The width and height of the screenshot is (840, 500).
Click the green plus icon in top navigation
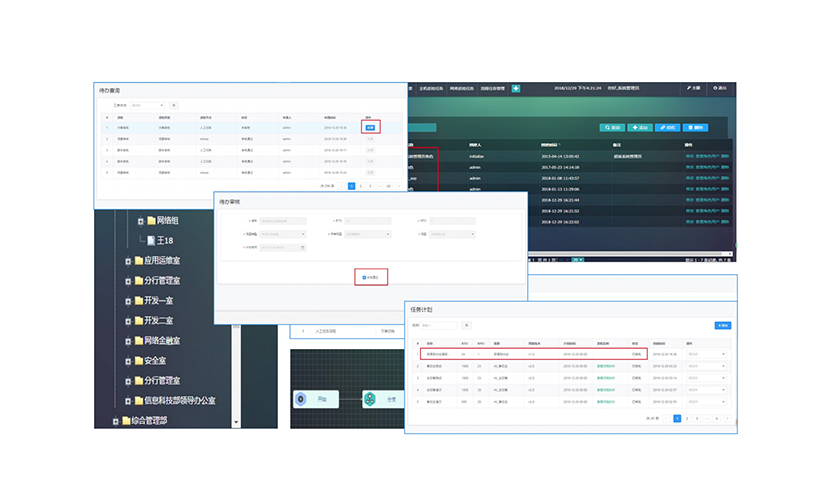pyautogui.click(x=516, y=89)
